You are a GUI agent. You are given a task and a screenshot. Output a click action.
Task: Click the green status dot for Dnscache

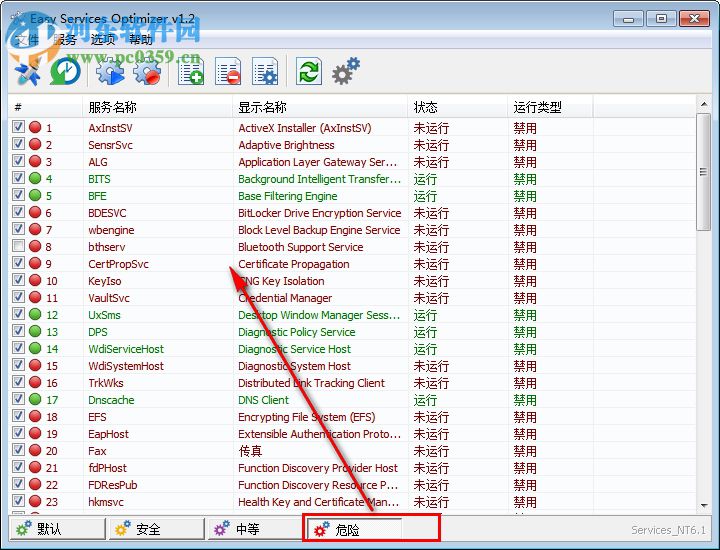[35, 399]
